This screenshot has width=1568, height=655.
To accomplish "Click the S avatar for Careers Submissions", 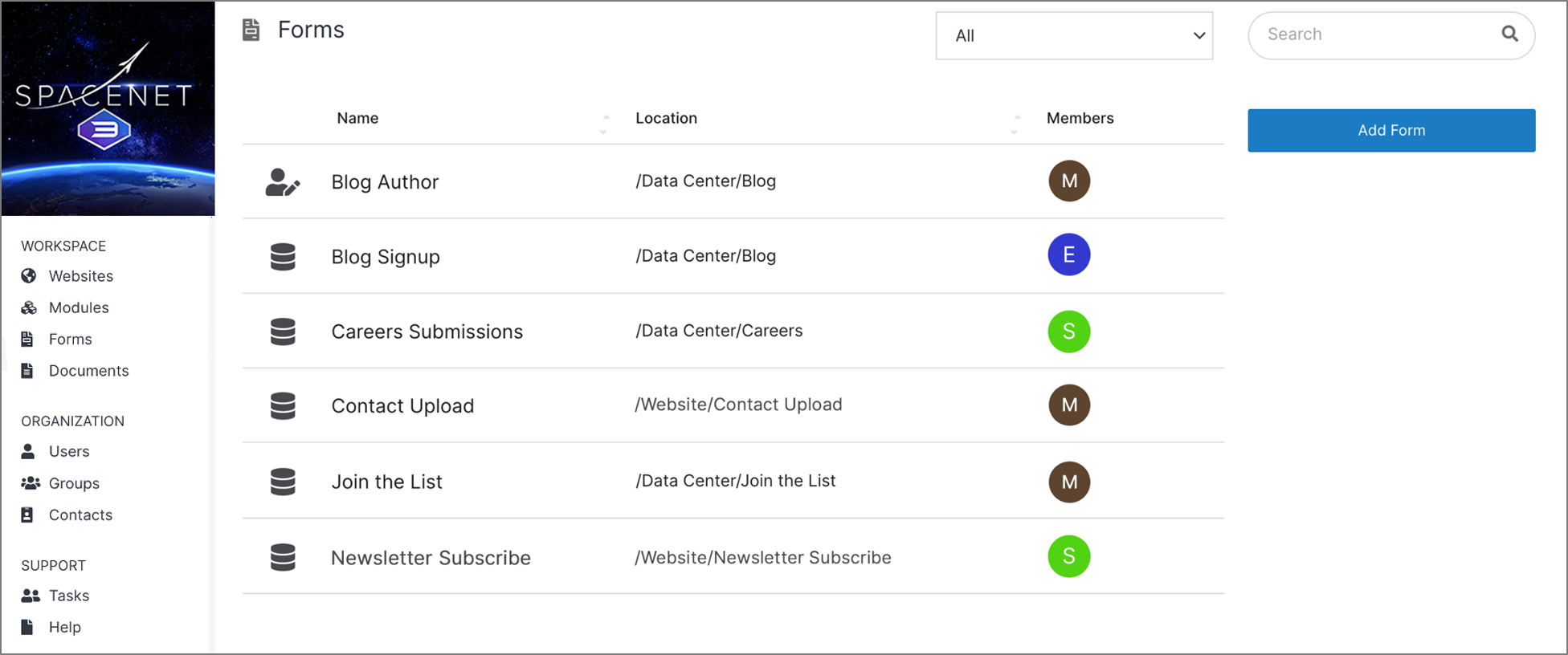I will [1069, 332].
